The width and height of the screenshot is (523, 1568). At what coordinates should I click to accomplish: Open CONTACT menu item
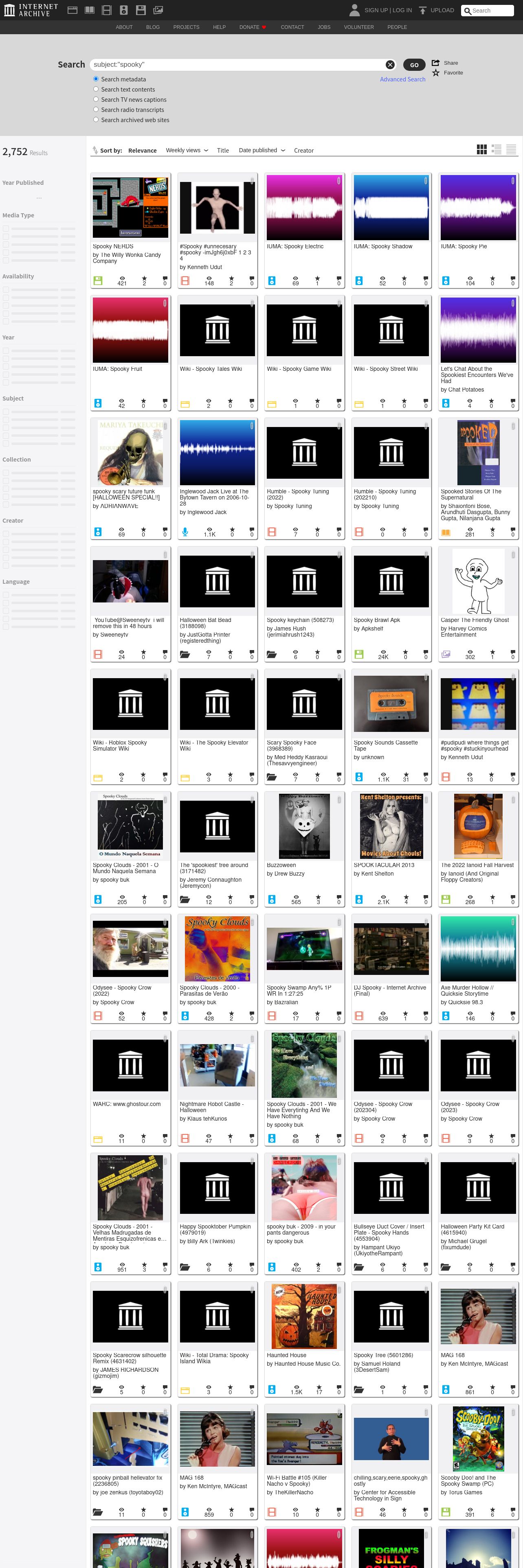(292, 27)
